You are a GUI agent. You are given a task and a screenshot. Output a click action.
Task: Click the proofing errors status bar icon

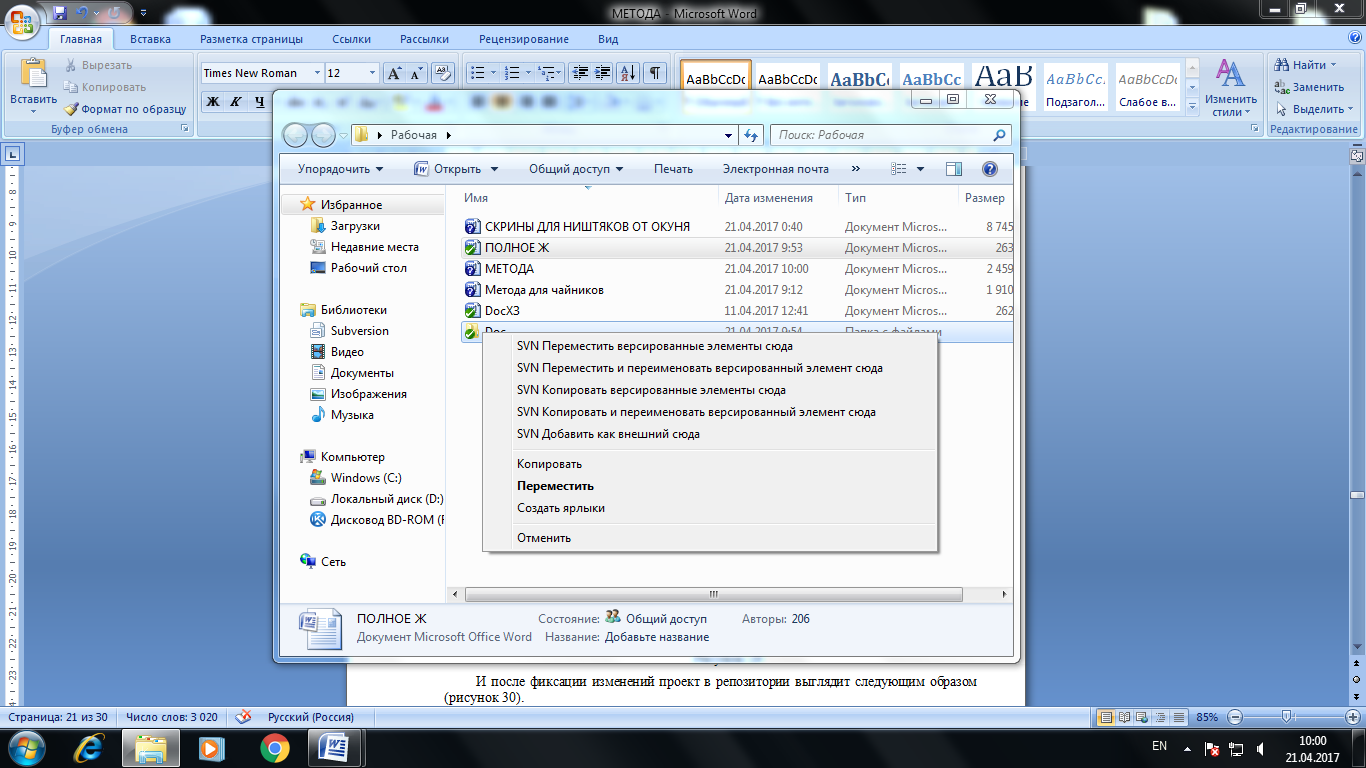pyautogui.click(x=242, y=717)
